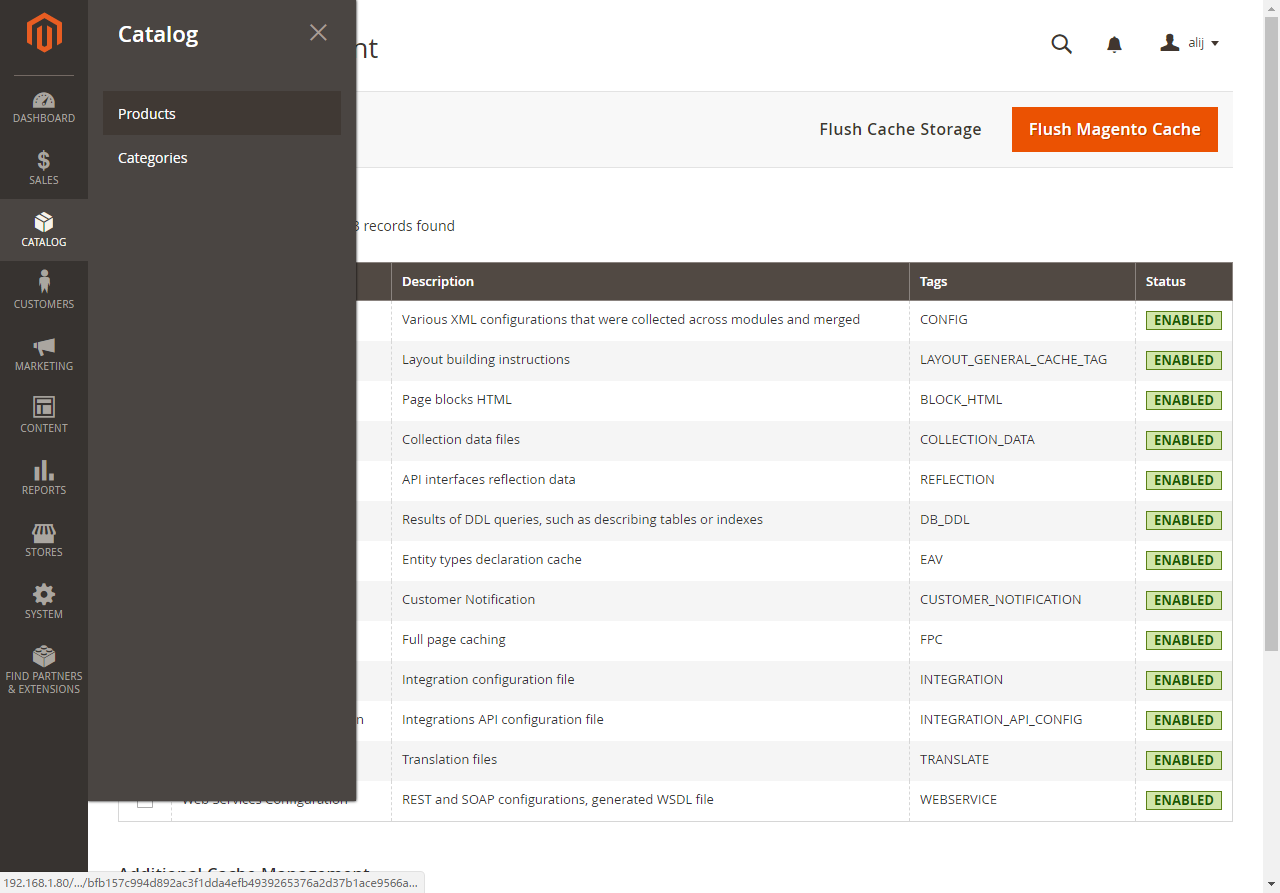Viewport: 1280px width, 893px height.
Task: Click 'Integrations API configuration file' text
Action: click(503, 719)
